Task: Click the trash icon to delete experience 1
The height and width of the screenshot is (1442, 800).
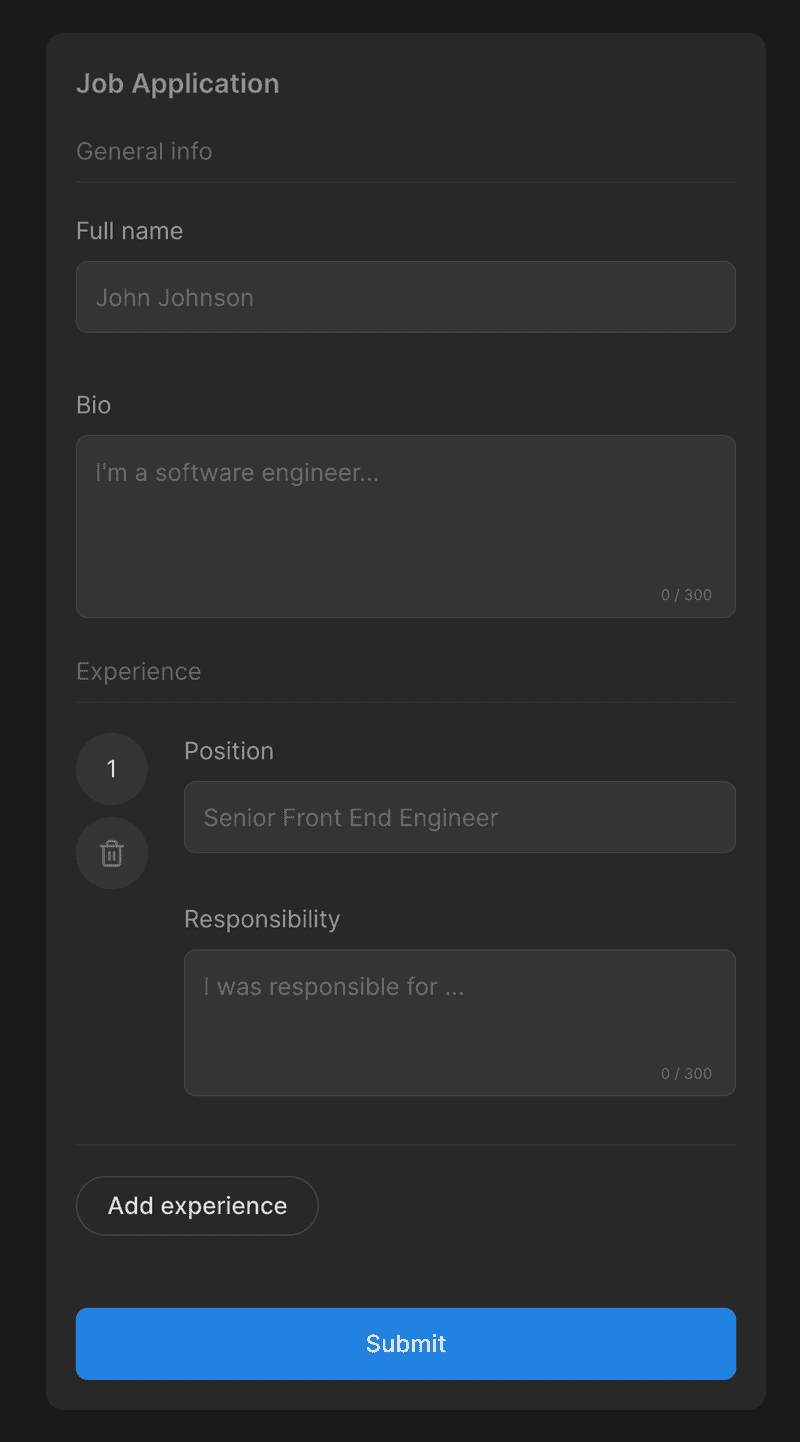Action: 111,853
